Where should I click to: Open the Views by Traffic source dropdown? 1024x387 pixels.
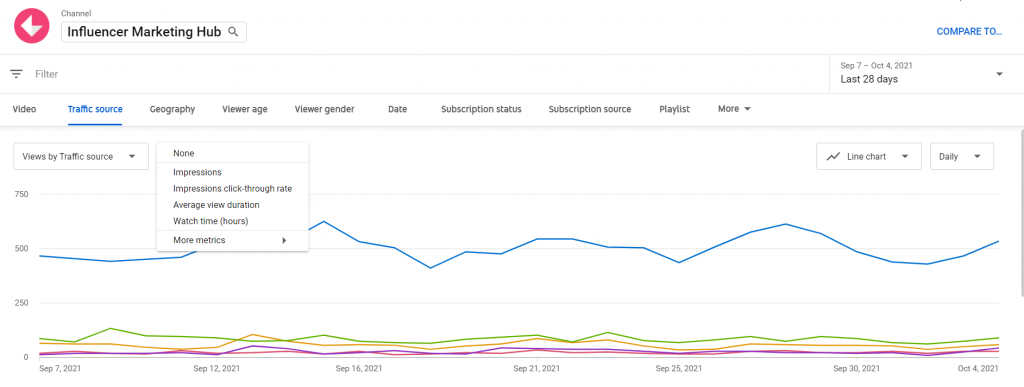81,157
